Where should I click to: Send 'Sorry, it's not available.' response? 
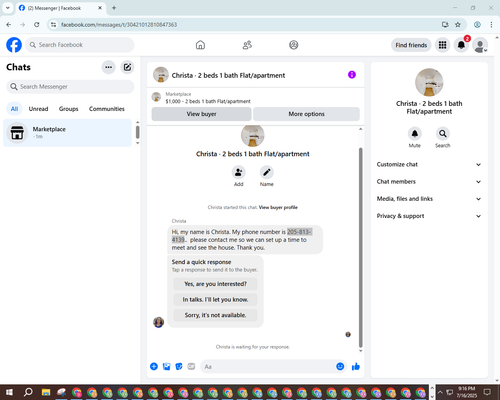point(215,315)
